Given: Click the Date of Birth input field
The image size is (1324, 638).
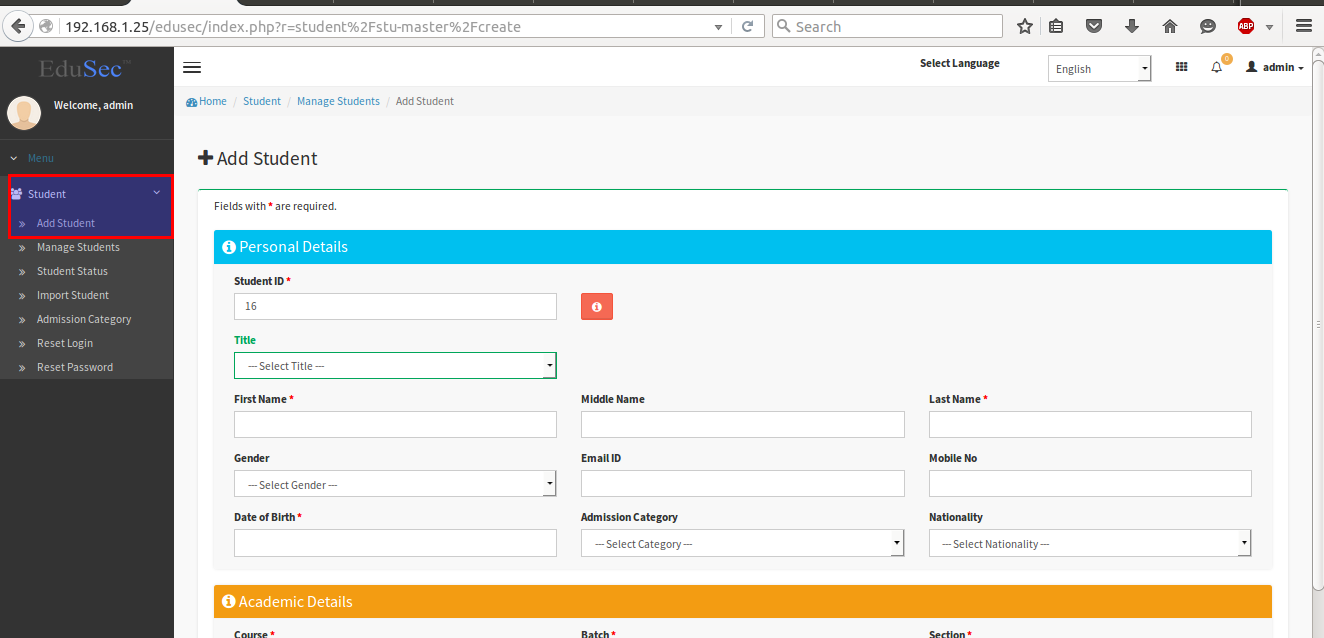Looking at the screenshot, I should (395, 543).
